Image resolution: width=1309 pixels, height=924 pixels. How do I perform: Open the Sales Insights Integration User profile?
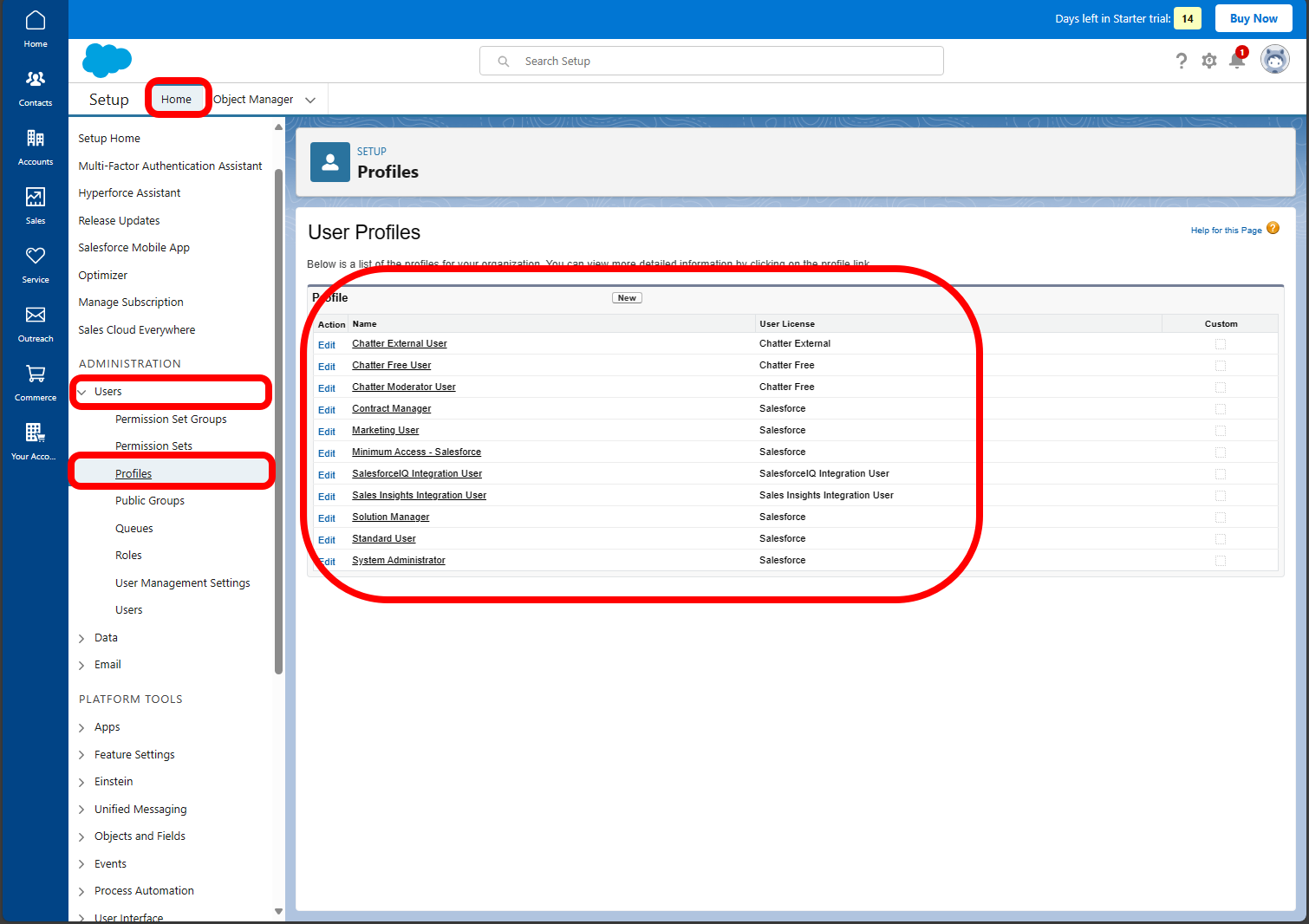coord(419,495)
